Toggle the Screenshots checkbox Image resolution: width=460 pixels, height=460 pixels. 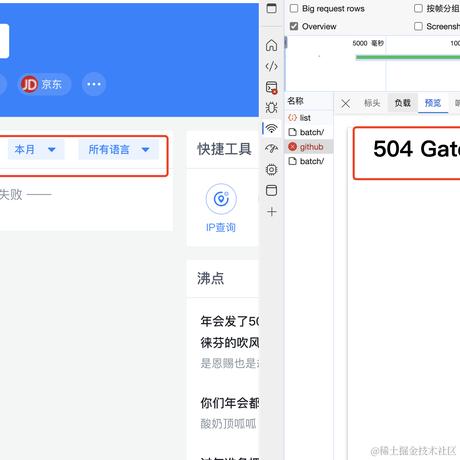point(418,26)
